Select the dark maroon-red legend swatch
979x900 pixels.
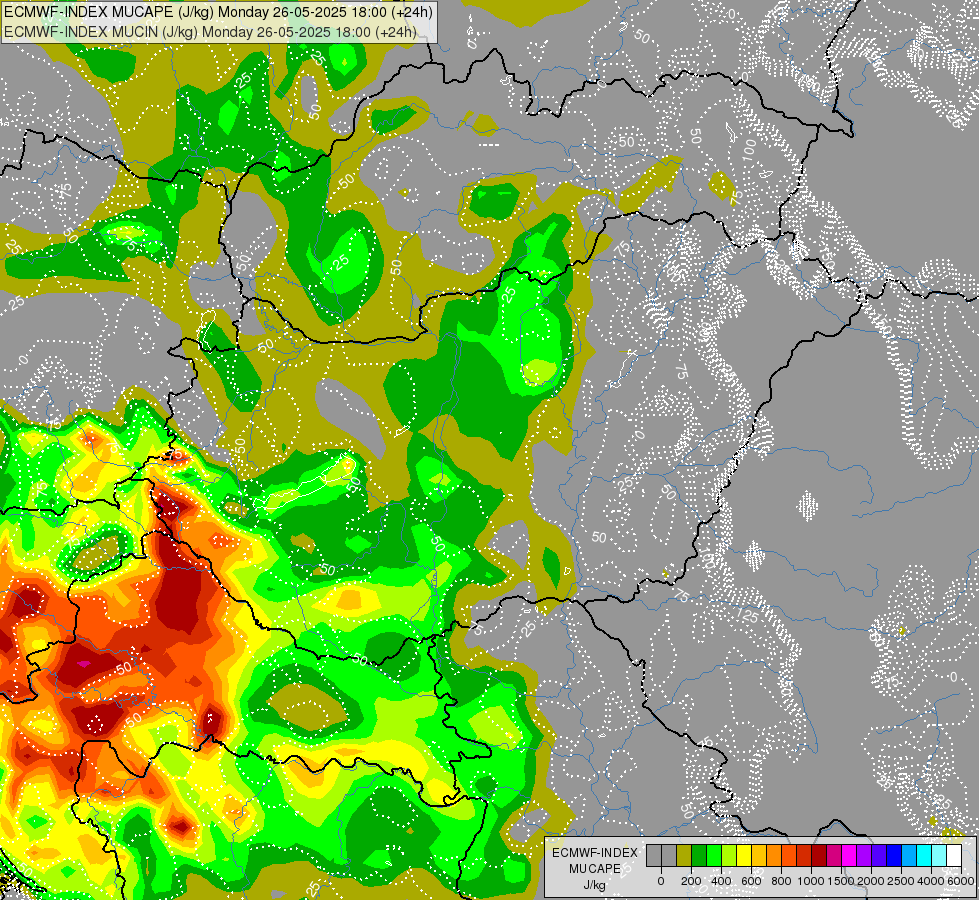click(x=819, y=855)
